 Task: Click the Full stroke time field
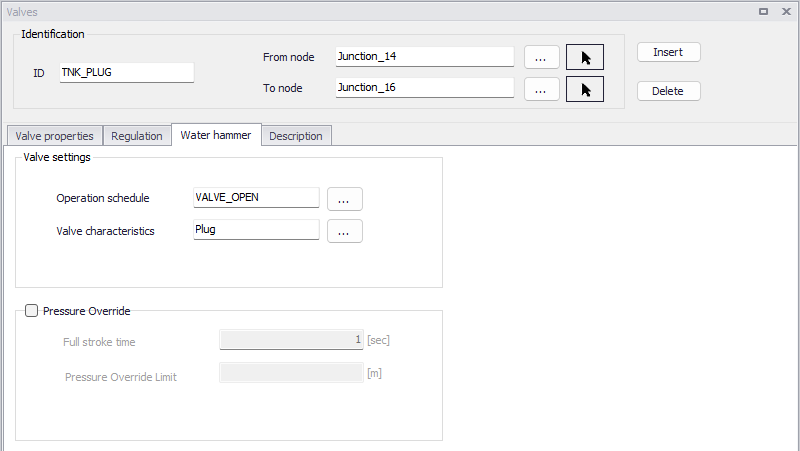[x=291, y=340]
